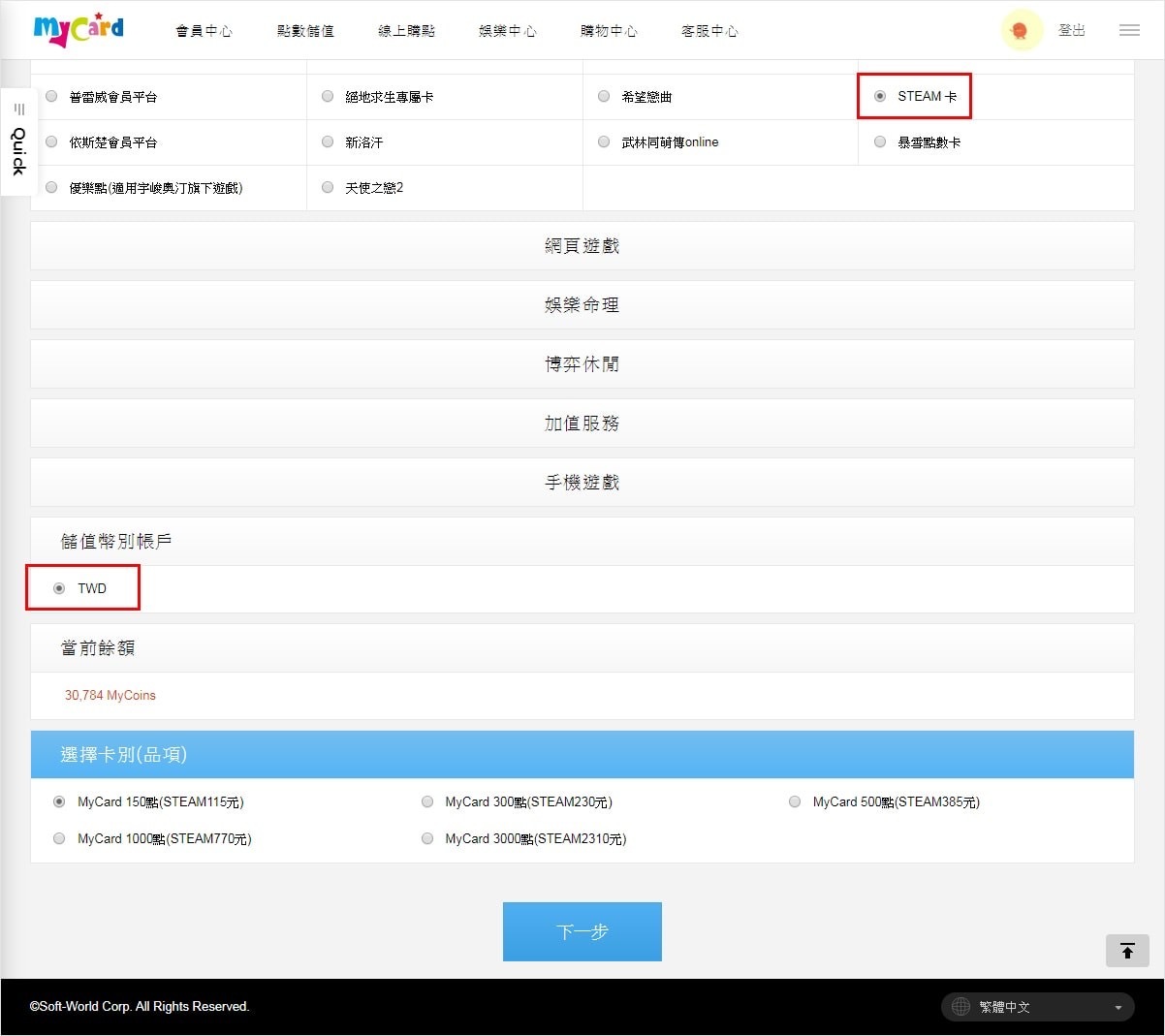This screenshot has height=1036, width=1165.
Task: Open the Quick side panel tab
Action: 18,141
